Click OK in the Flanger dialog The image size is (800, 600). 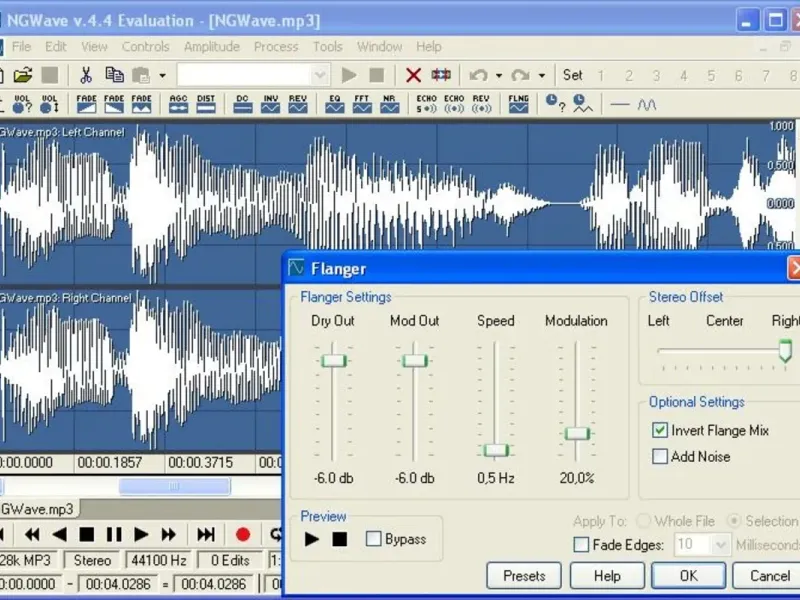688,575
